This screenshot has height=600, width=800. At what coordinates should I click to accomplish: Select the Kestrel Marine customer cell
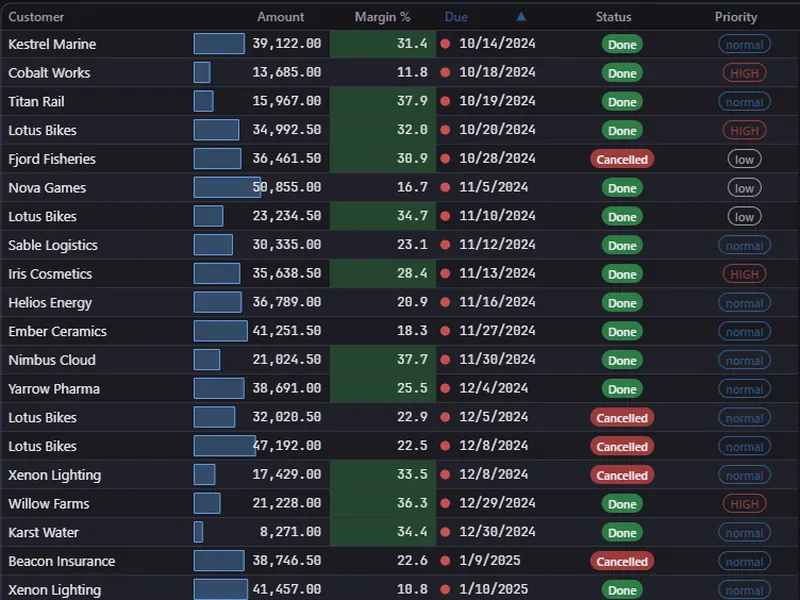point(52,44)
